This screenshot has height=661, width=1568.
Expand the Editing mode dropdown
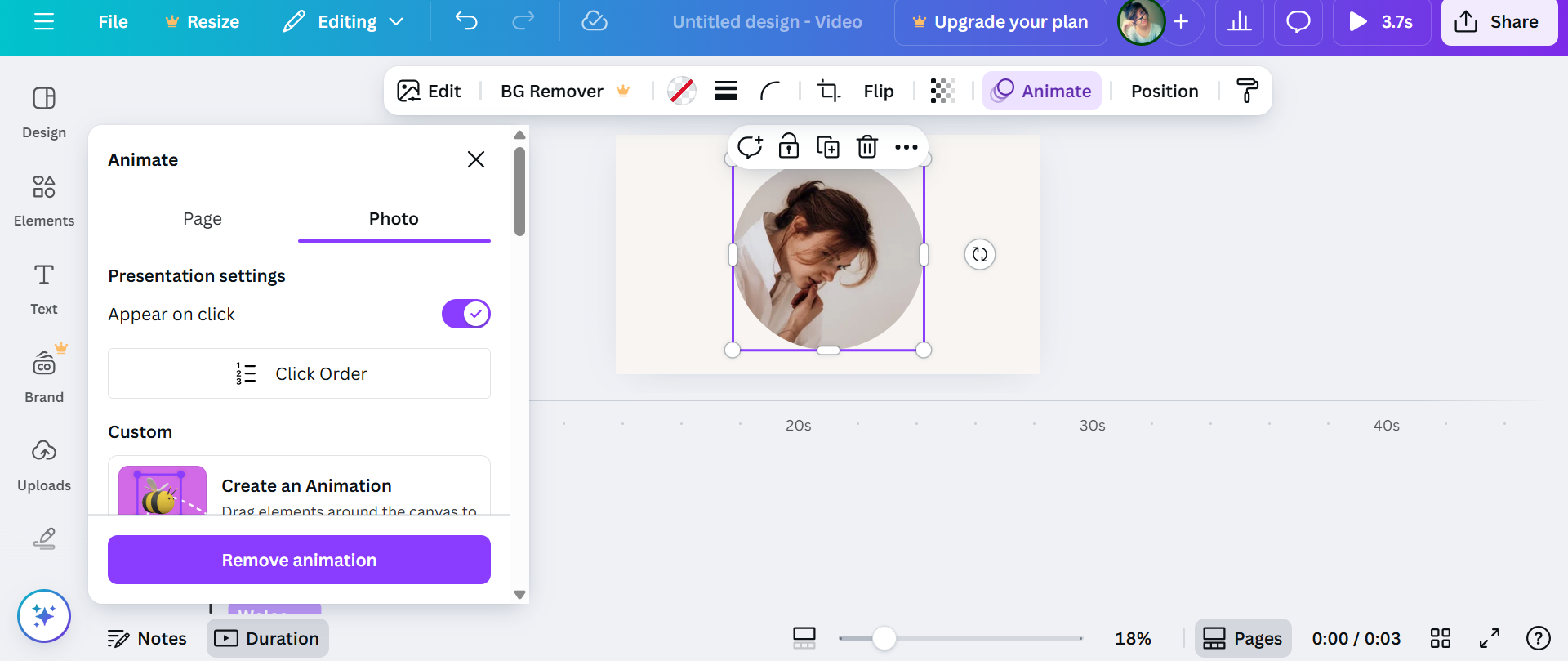(x=343, y=22)
